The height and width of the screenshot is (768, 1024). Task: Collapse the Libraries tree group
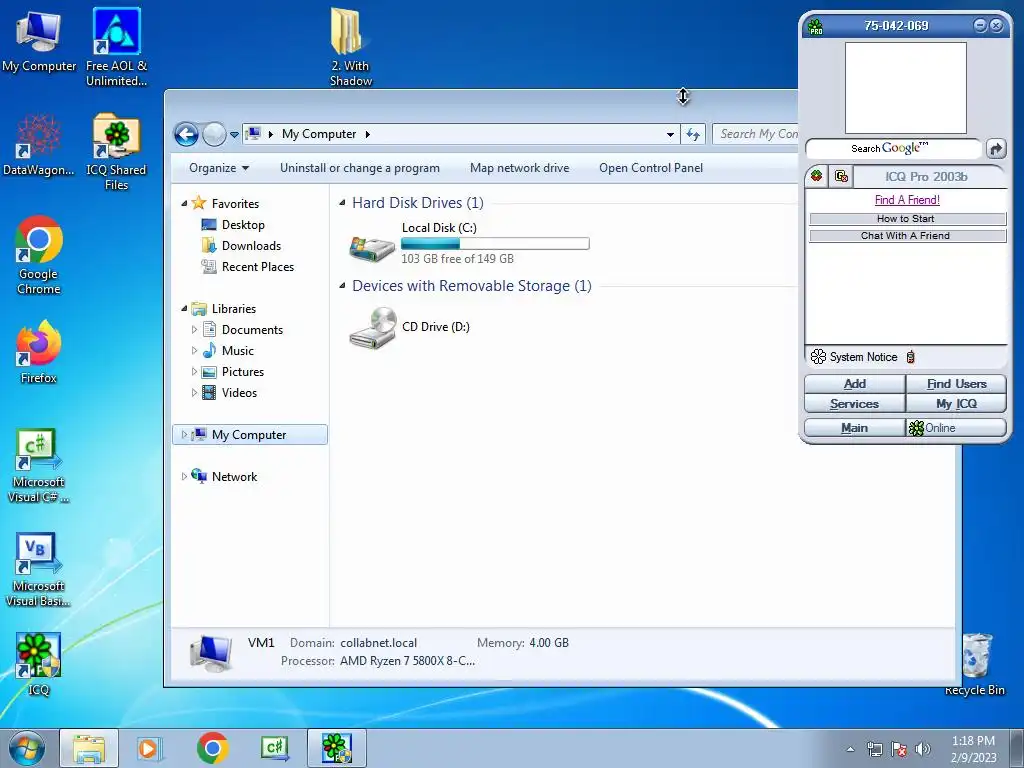[x=184, y=308]
